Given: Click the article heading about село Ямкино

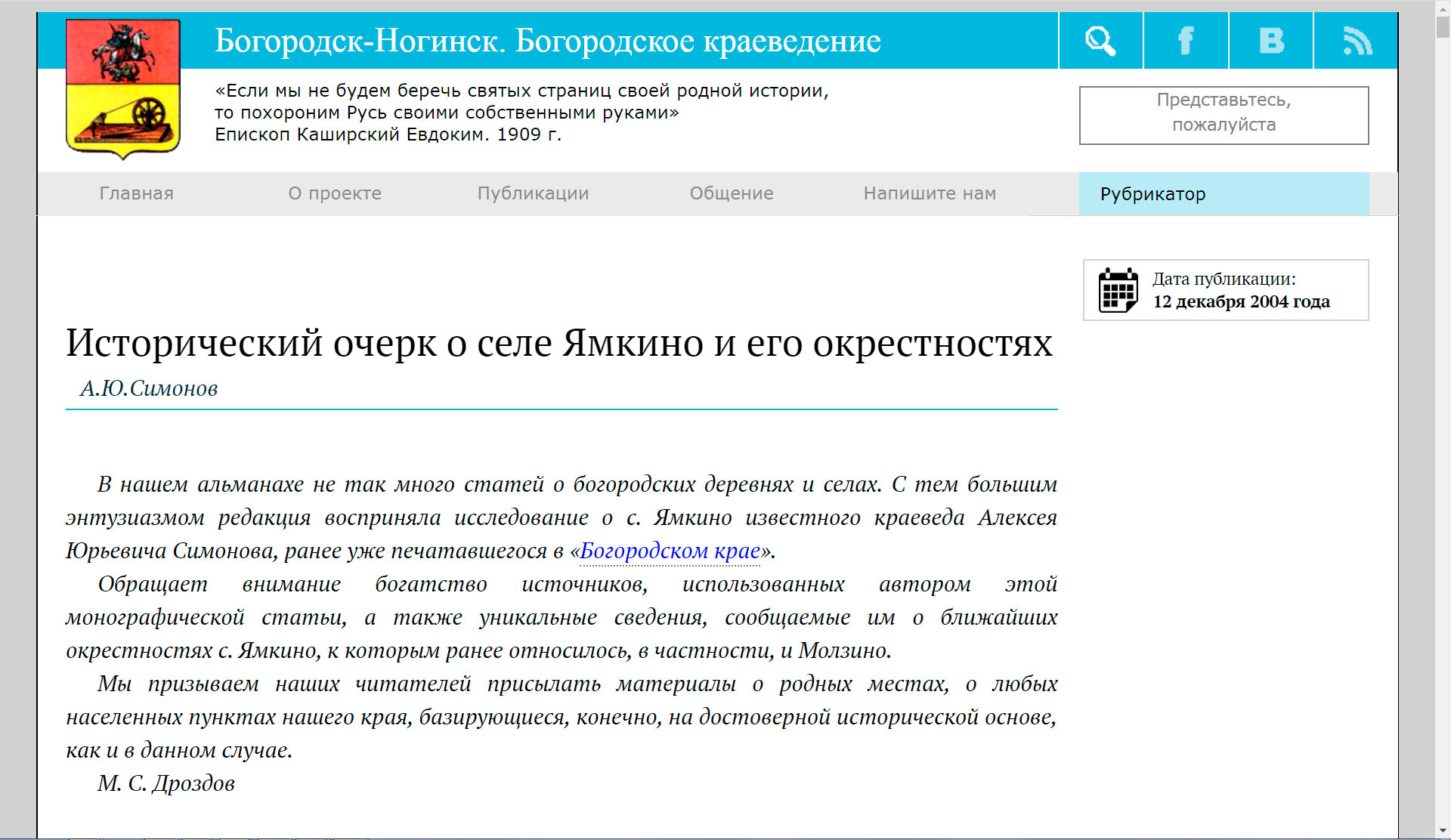Looking at the screenshot, I should click(x=559, y=343).
